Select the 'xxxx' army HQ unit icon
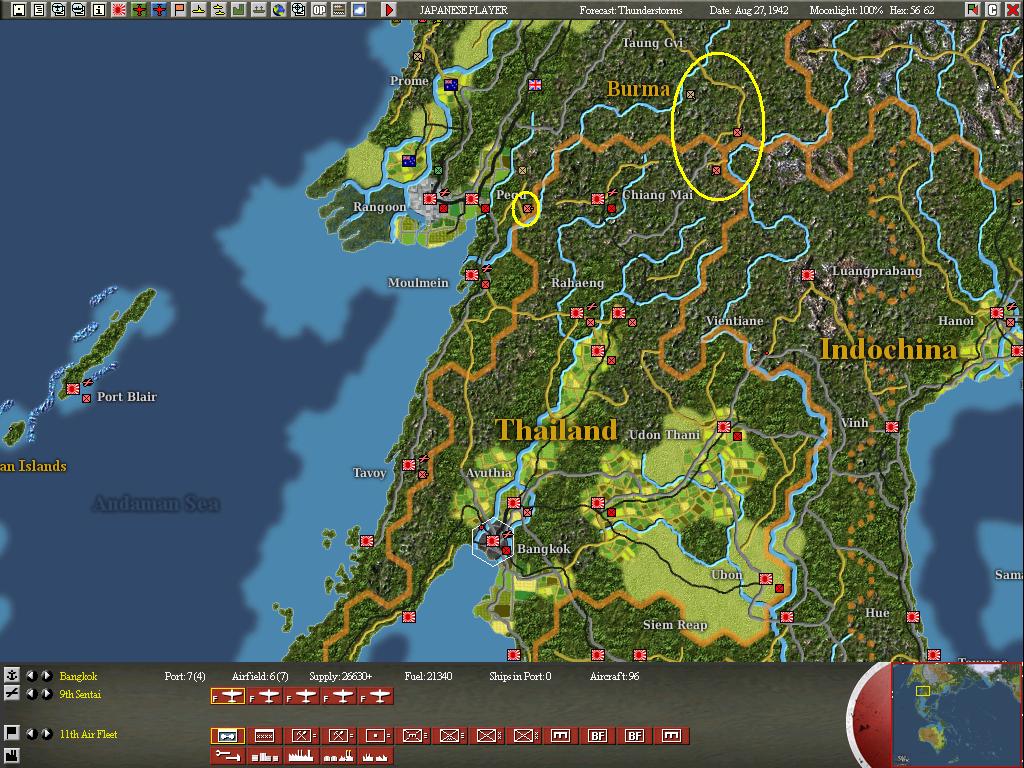Screen dimensions: 1024x768 click(264, 736)
